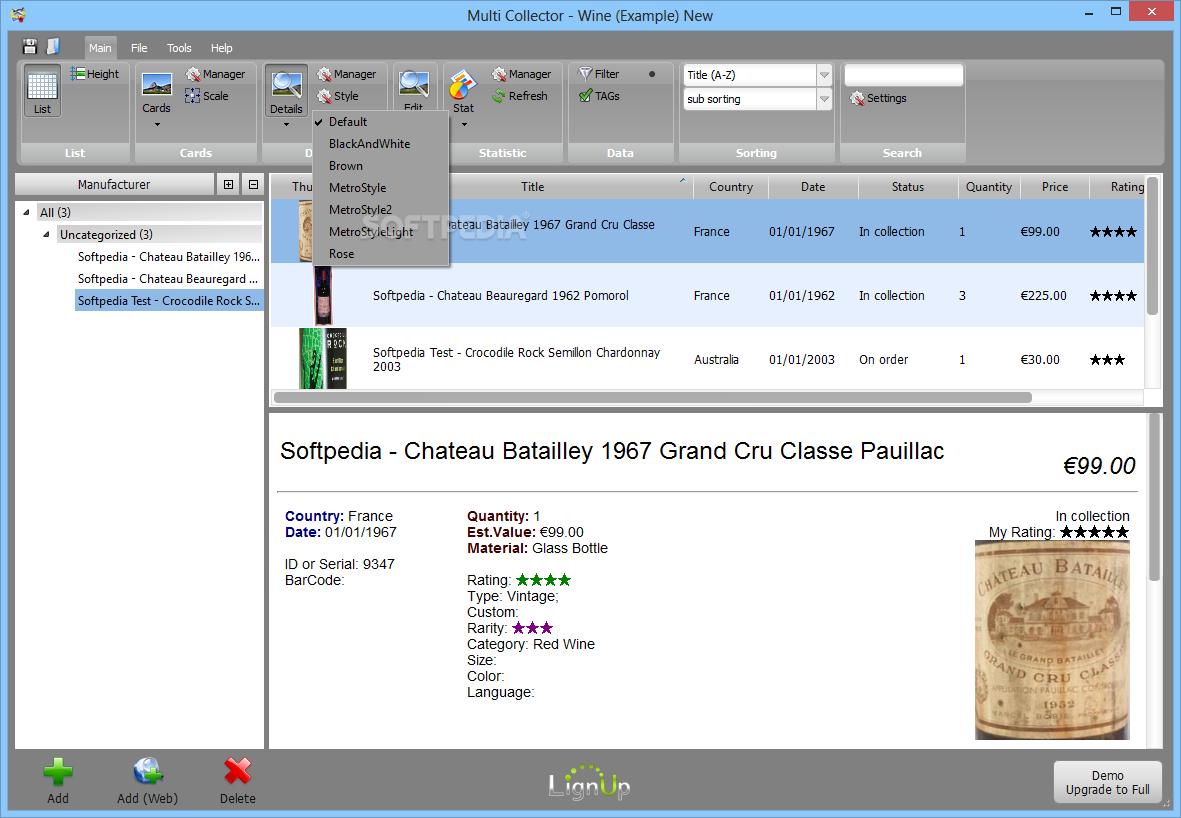Sort by Status column header

point(908,187)
